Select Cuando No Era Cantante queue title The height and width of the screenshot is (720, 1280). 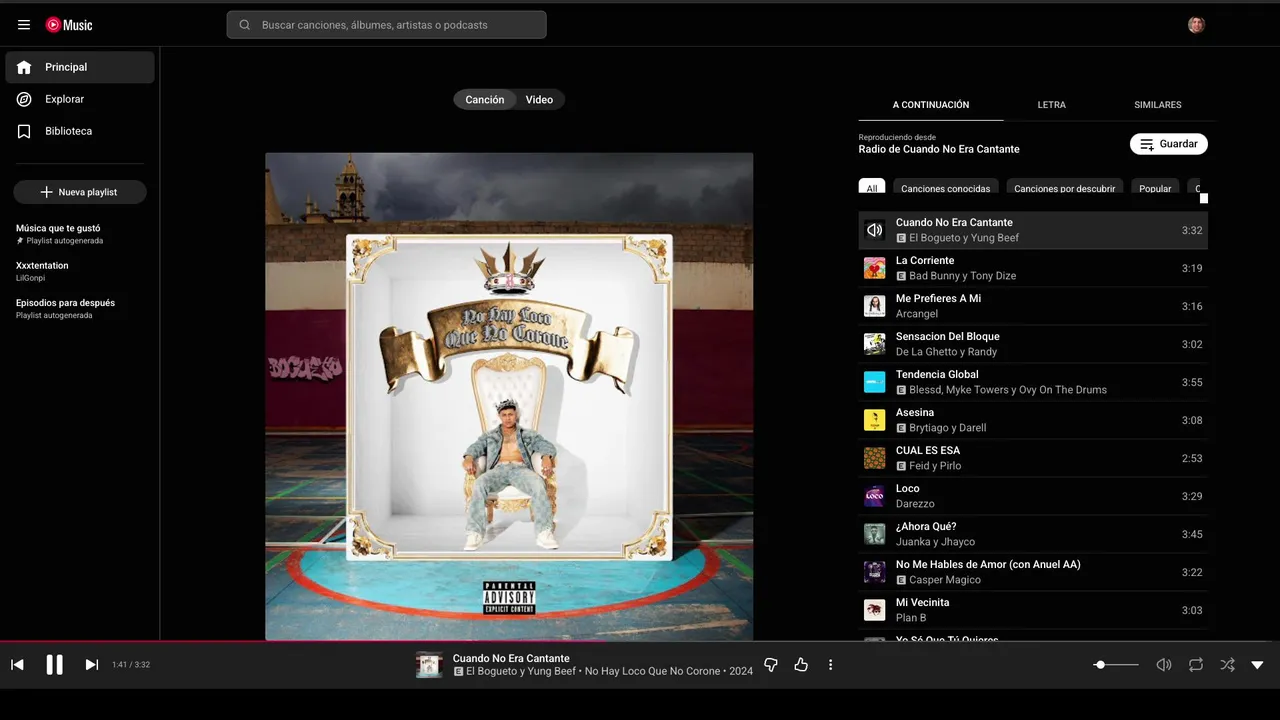click(x=954, y=222)
